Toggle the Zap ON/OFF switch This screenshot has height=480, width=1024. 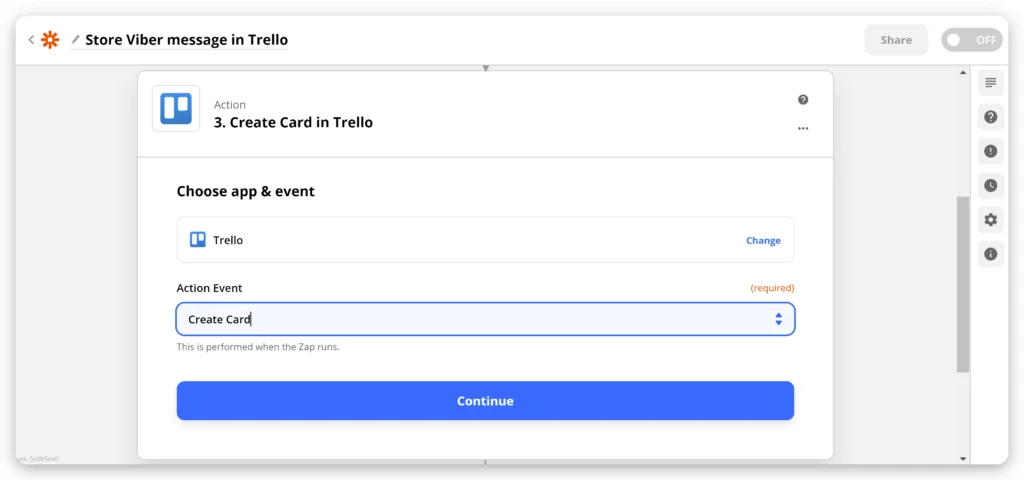(x=971, y=40)
